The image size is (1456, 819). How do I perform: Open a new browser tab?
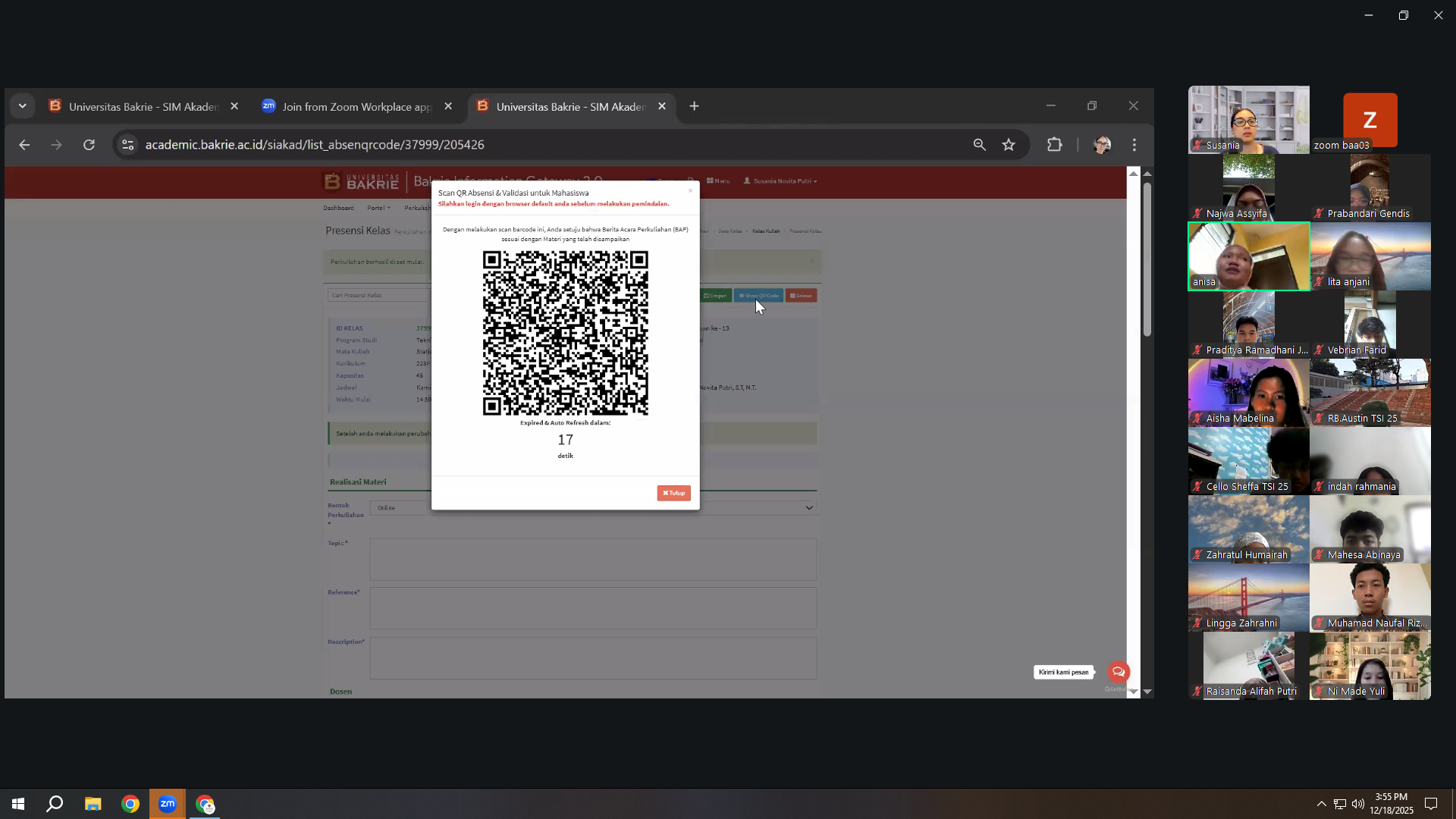[x=695, y=106]
